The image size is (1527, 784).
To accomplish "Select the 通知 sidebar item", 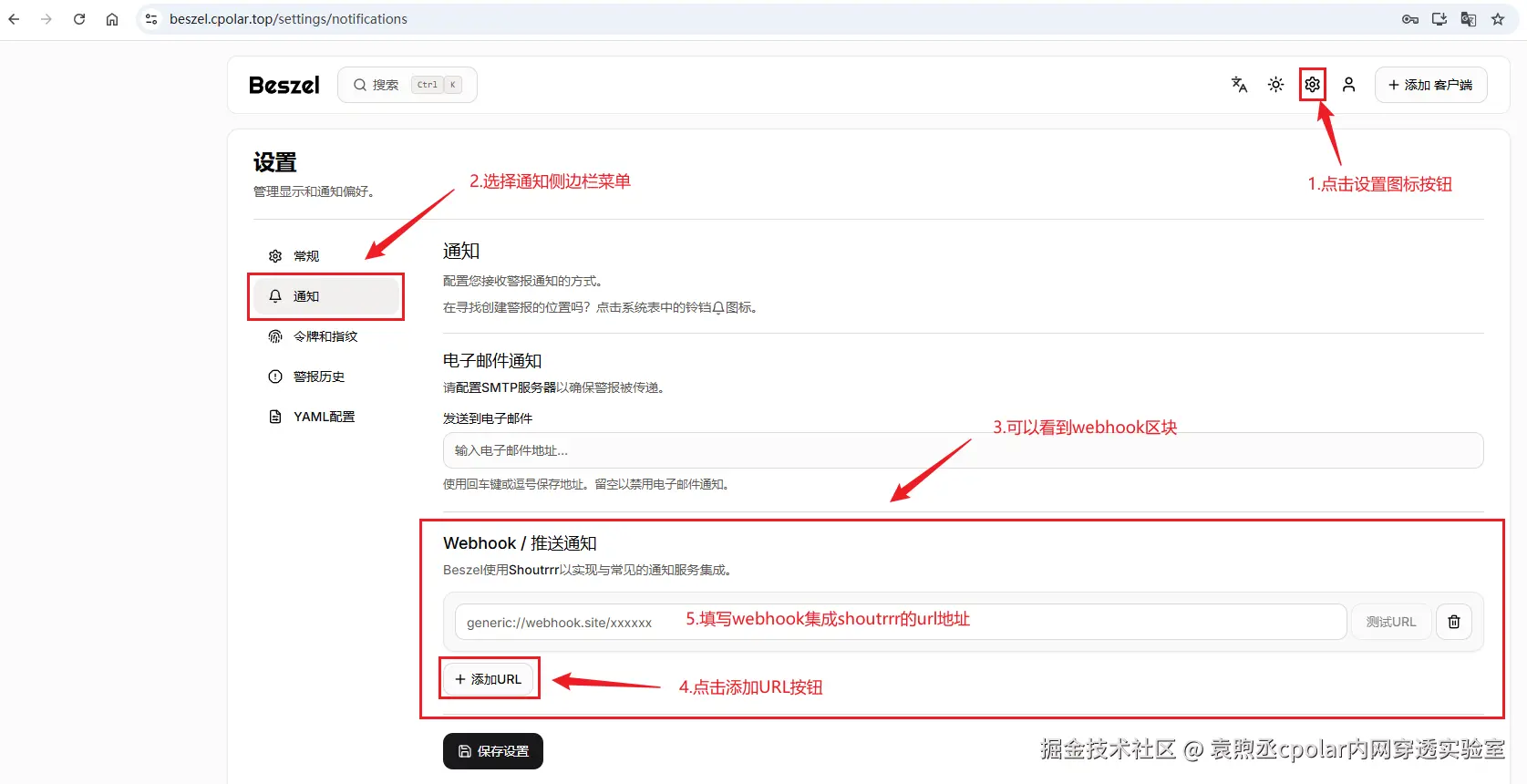I will pos(326,296).
